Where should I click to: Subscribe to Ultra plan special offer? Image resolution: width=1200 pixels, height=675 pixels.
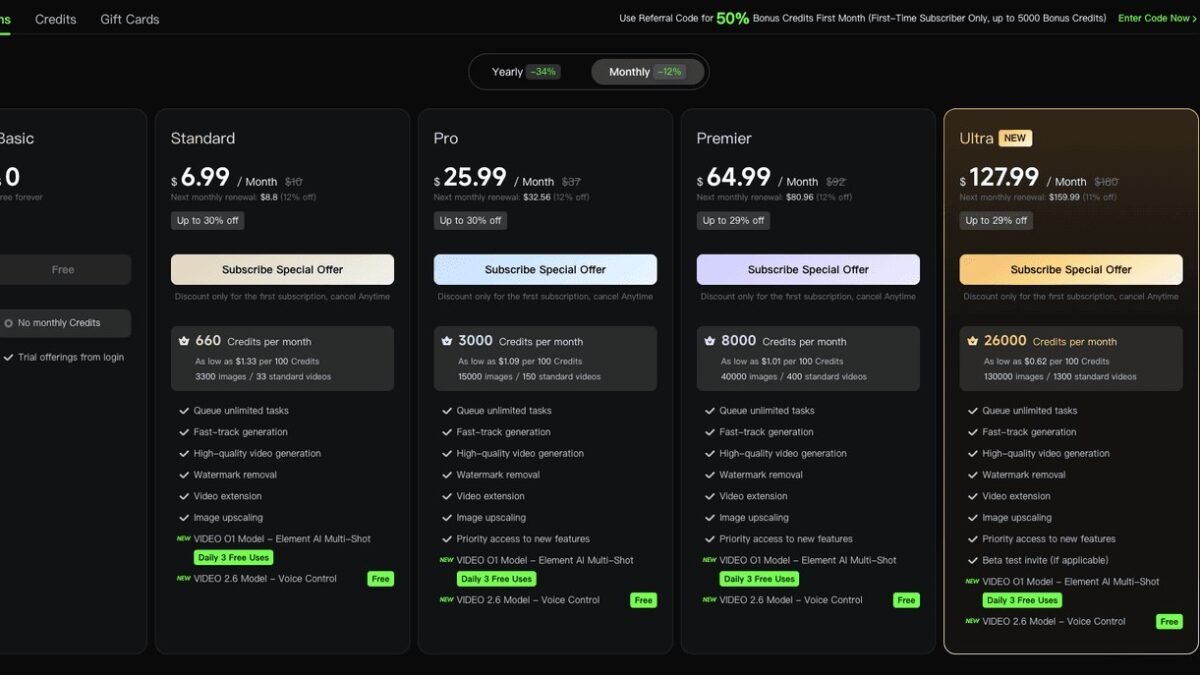1071,270
